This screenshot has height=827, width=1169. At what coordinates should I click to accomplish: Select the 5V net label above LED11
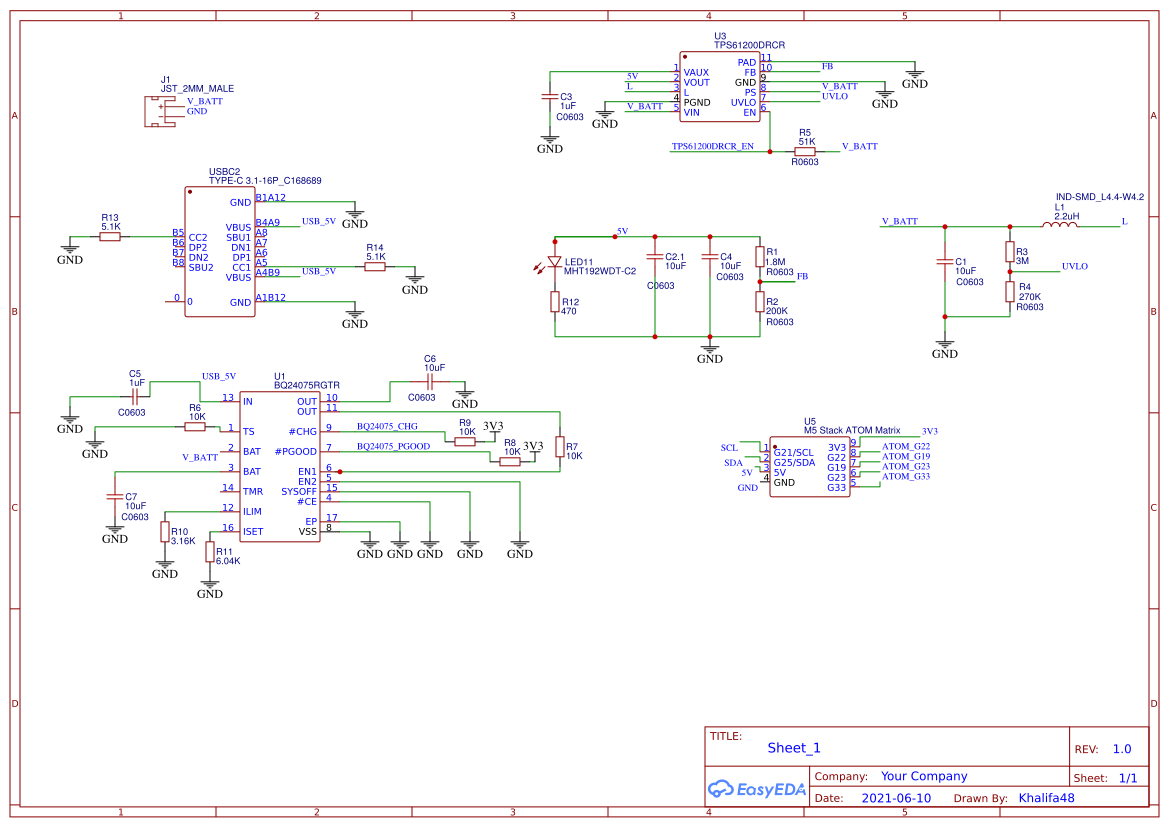(620, 231)
